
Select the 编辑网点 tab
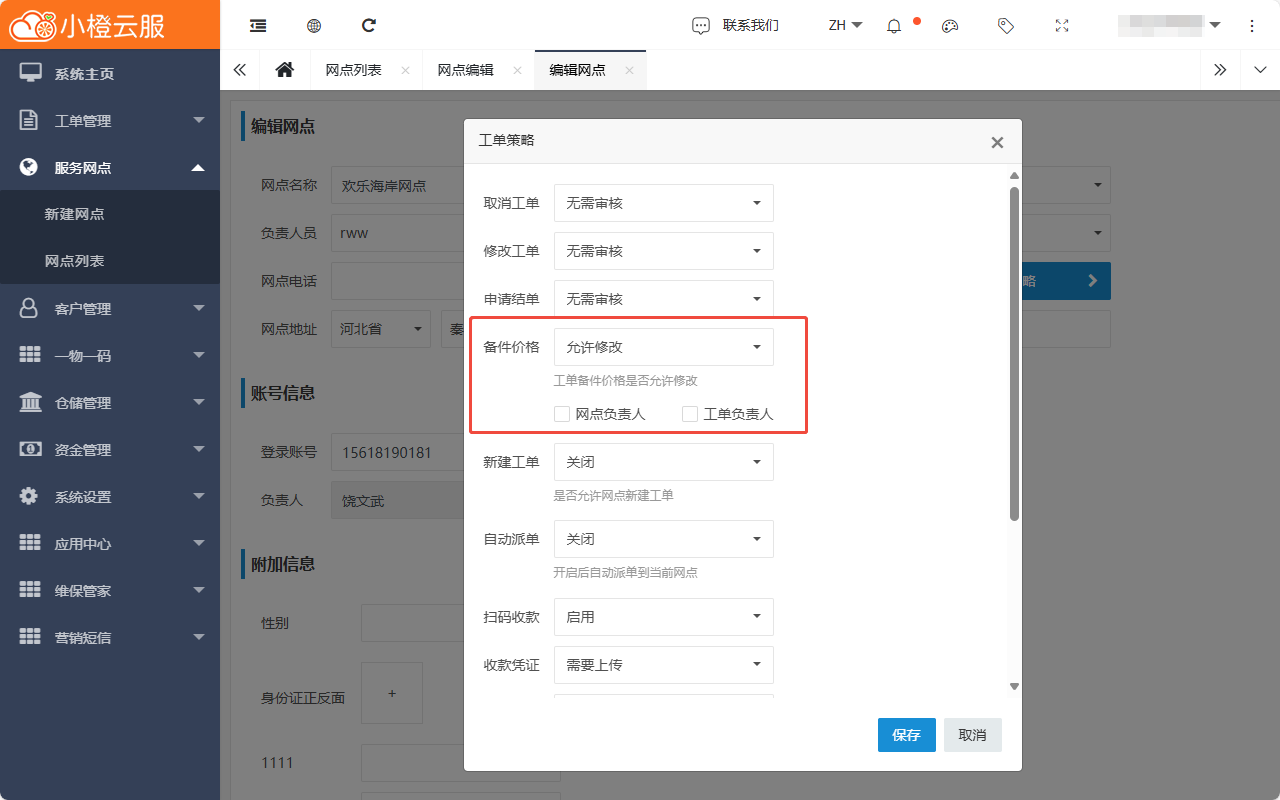[577, 71]
